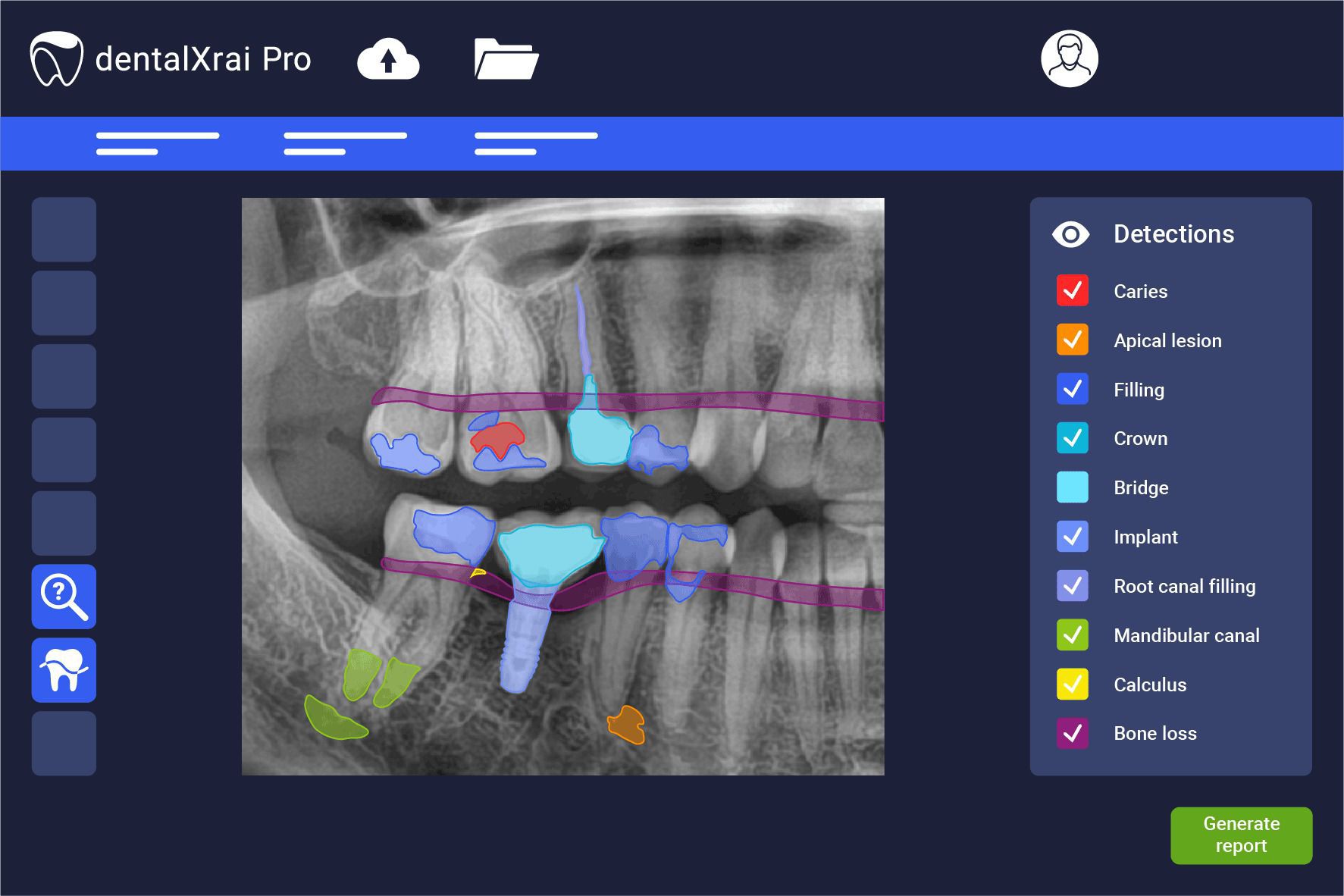1344x896 pixels.
Task: Click the Generate report button
Action: [1241, 835]
